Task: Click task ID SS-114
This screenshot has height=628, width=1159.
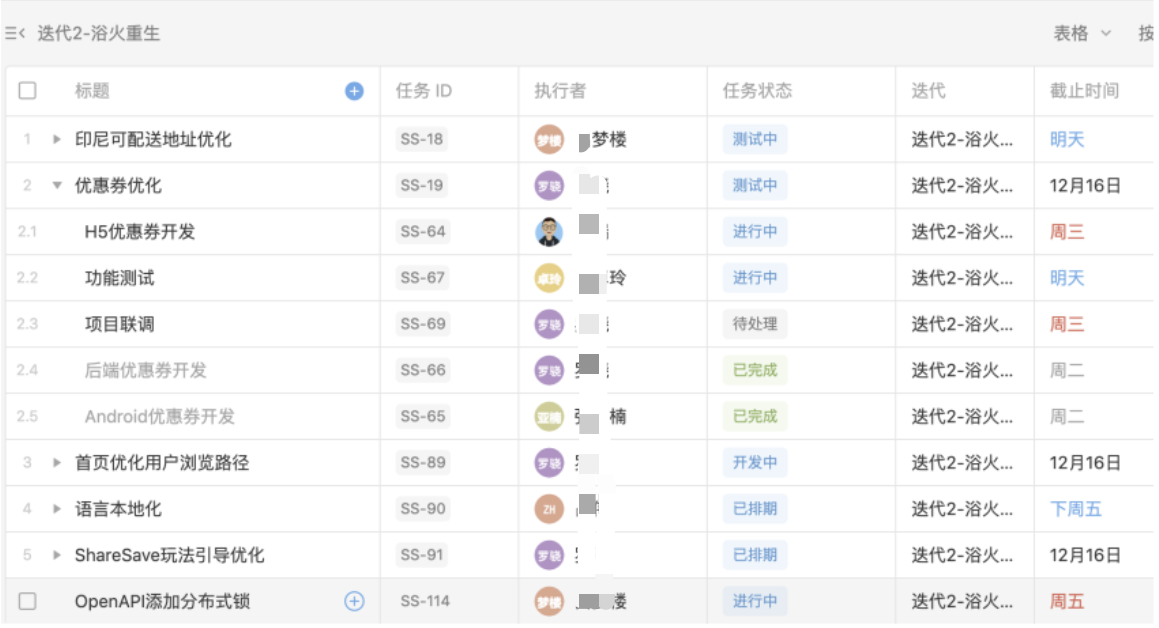Action: (x=425, y=601)
